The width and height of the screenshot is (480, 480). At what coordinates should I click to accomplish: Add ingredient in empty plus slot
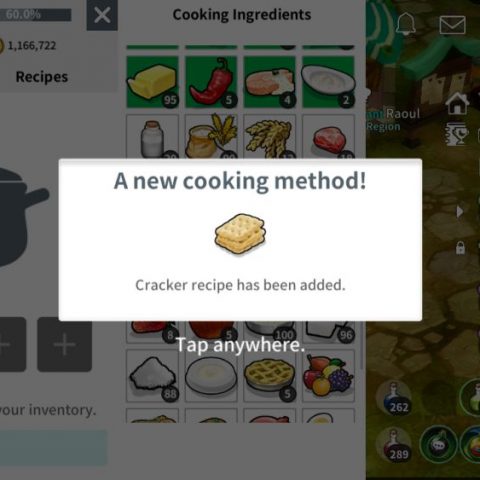[64, 344]
